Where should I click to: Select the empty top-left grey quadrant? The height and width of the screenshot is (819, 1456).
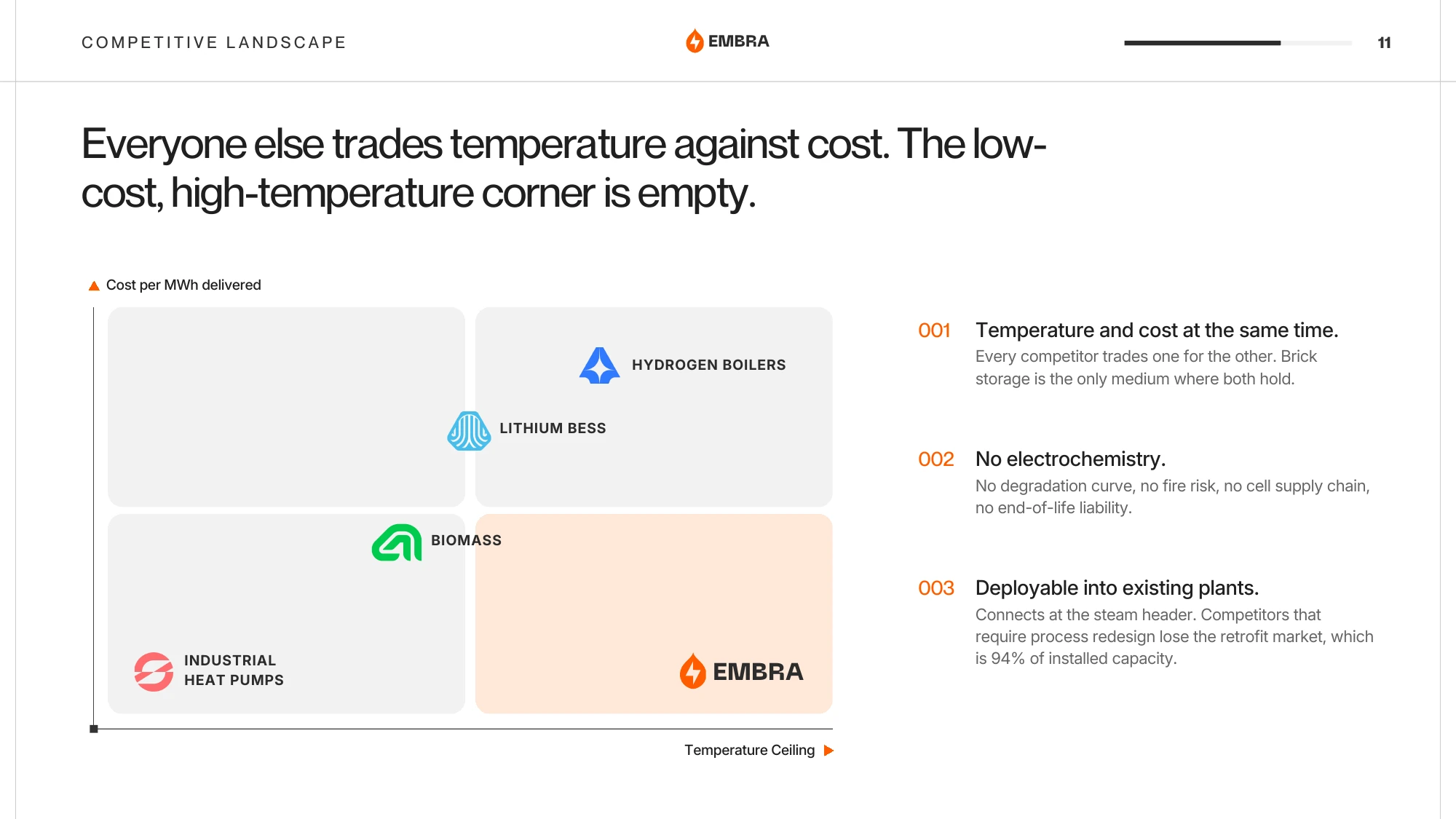coord(286,407)
